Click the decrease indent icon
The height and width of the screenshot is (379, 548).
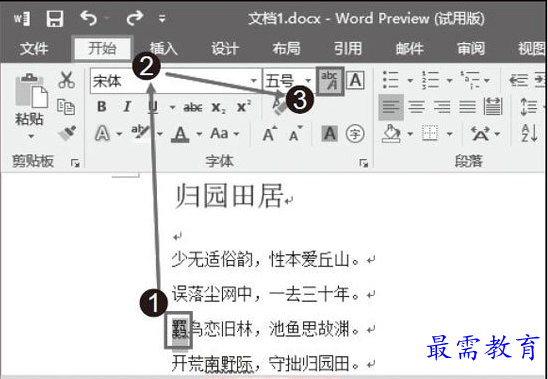518,80
